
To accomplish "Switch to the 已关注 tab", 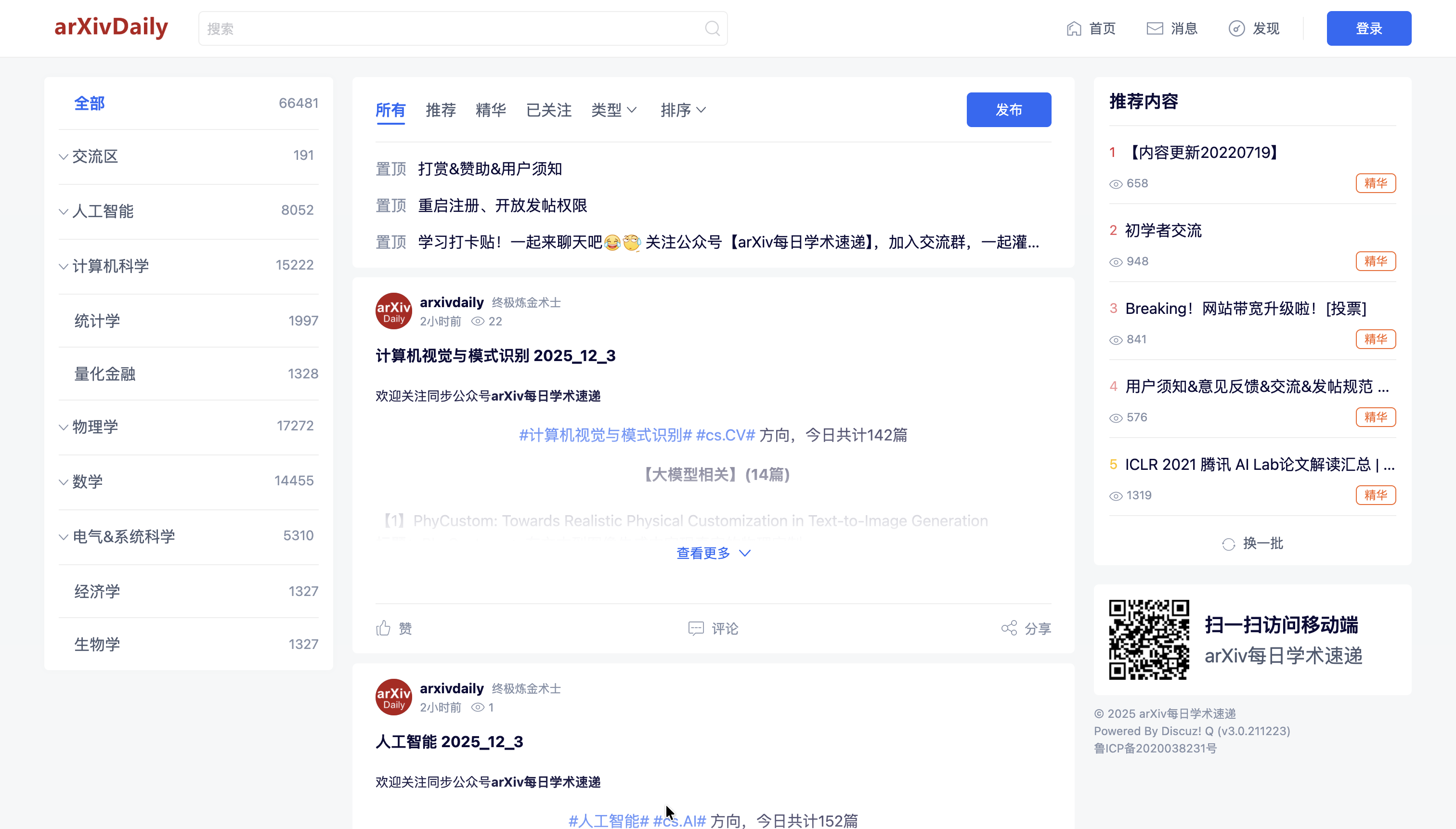I will coord(548,110).
